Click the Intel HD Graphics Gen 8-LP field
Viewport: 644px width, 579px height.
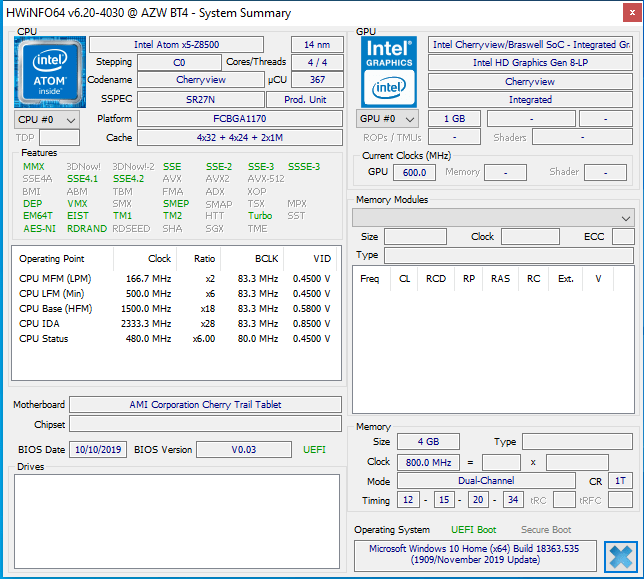click(530, 62)
